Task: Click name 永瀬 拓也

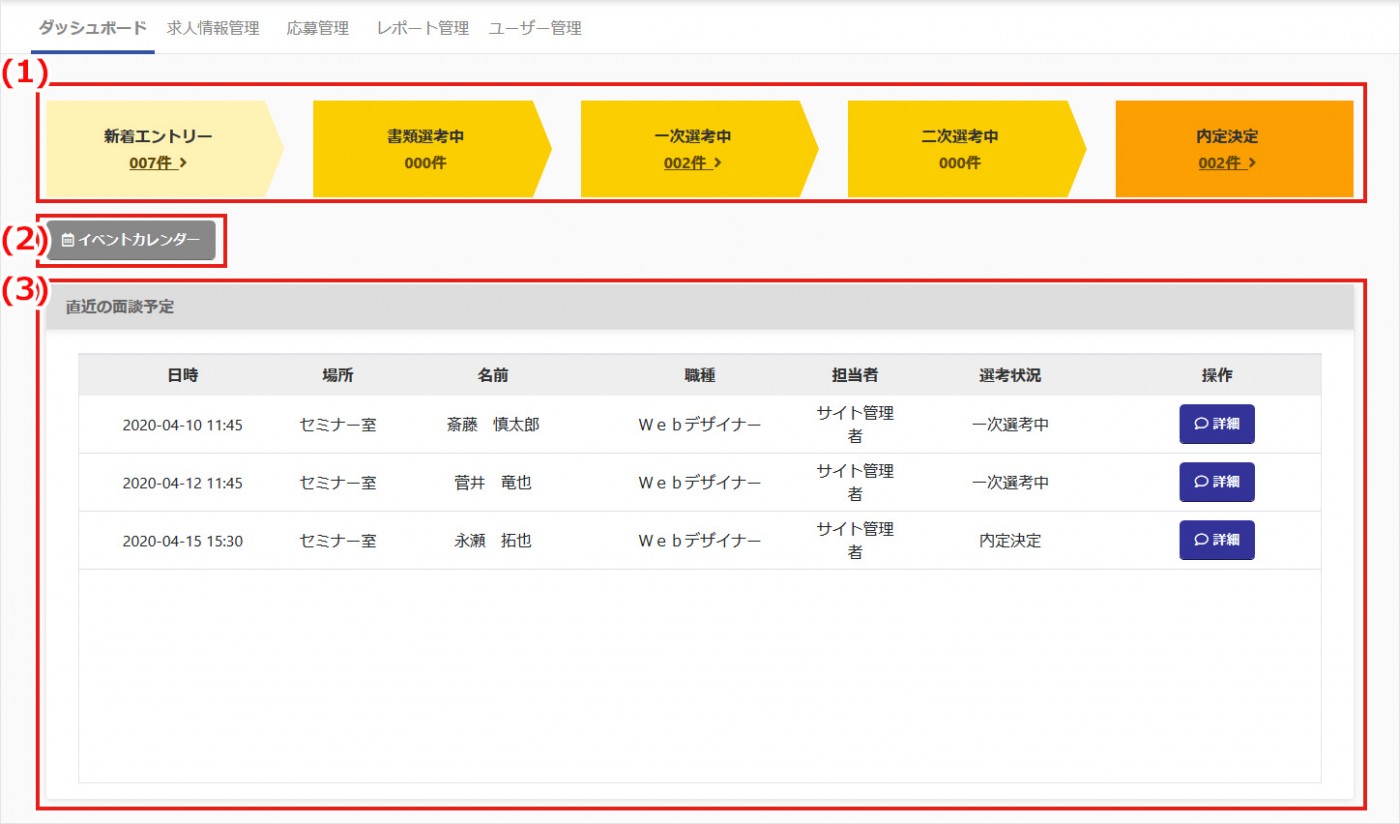Action: [x=492, y=541]
